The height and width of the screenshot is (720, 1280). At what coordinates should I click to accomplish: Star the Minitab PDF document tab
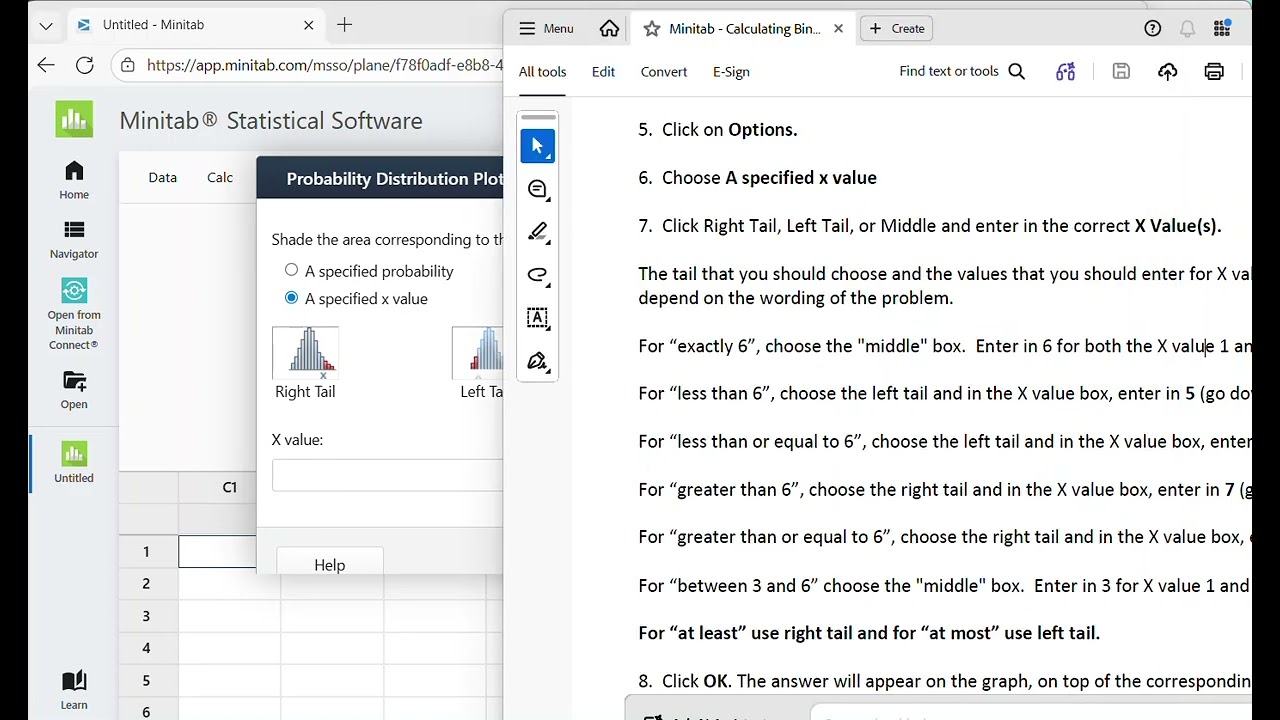(x=652, y=29)
